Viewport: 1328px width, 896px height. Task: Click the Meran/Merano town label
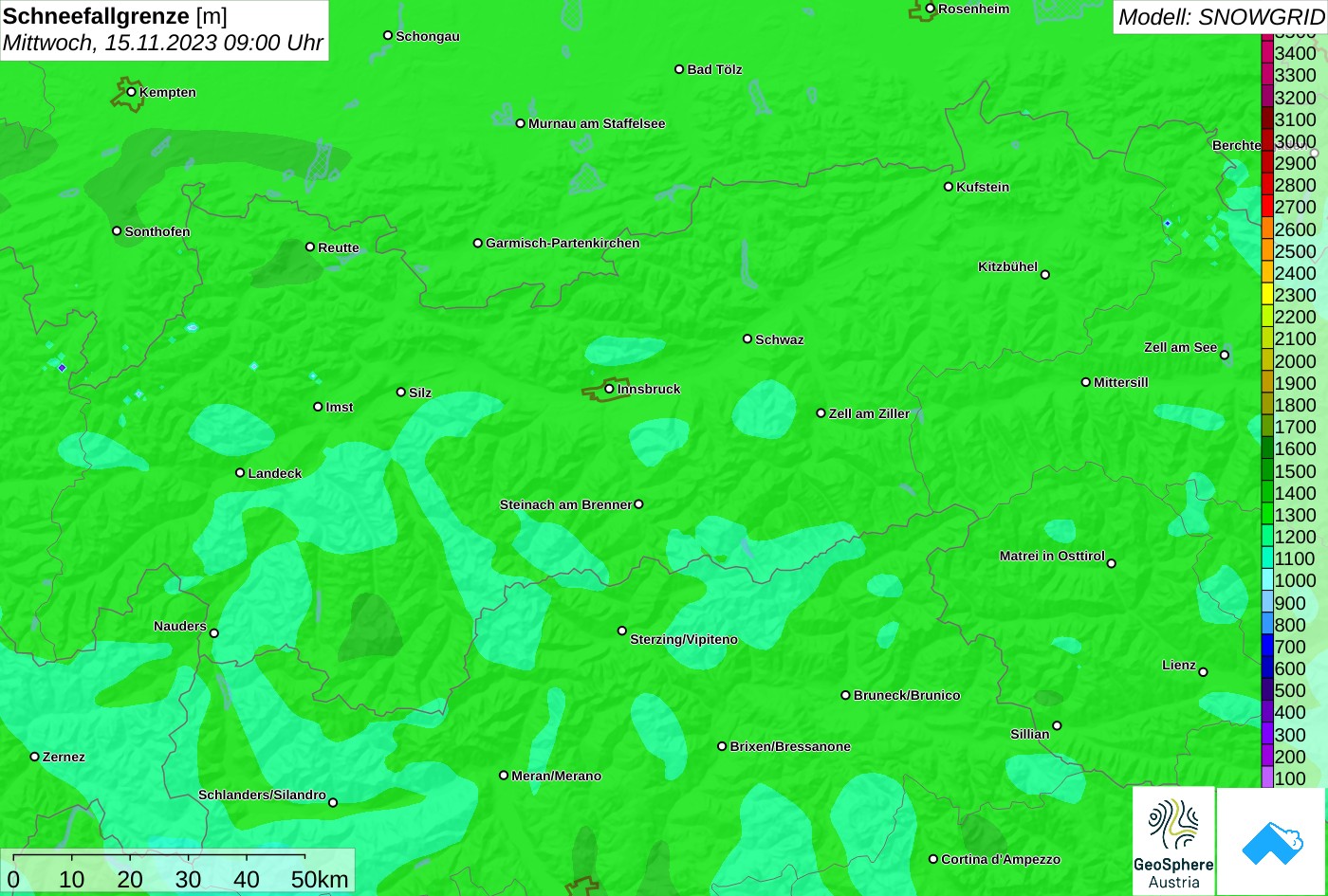coord(557,776)
